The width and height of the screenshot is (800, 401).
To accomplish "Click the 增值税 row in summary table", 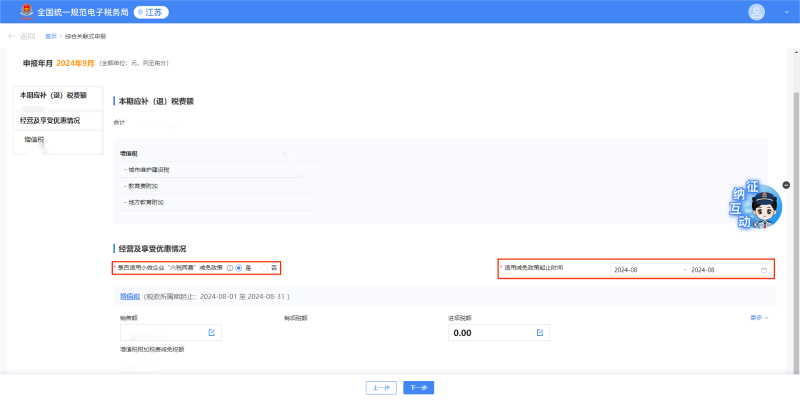I will pyautogui.click(x=218, y=154).
